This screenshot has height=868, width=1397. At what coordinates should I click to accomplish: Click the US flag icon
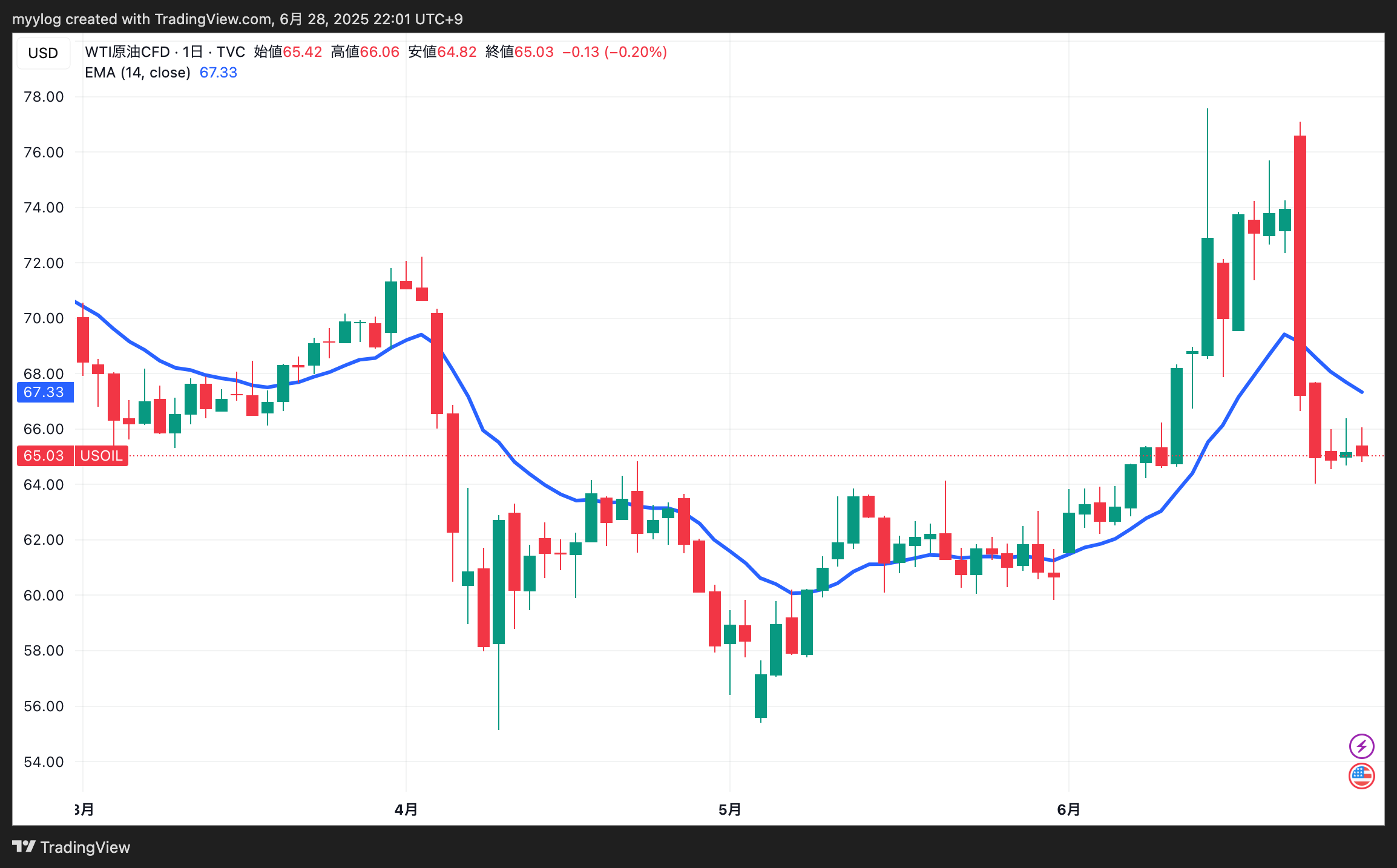pyautogui.click(x=1361, y=776)
